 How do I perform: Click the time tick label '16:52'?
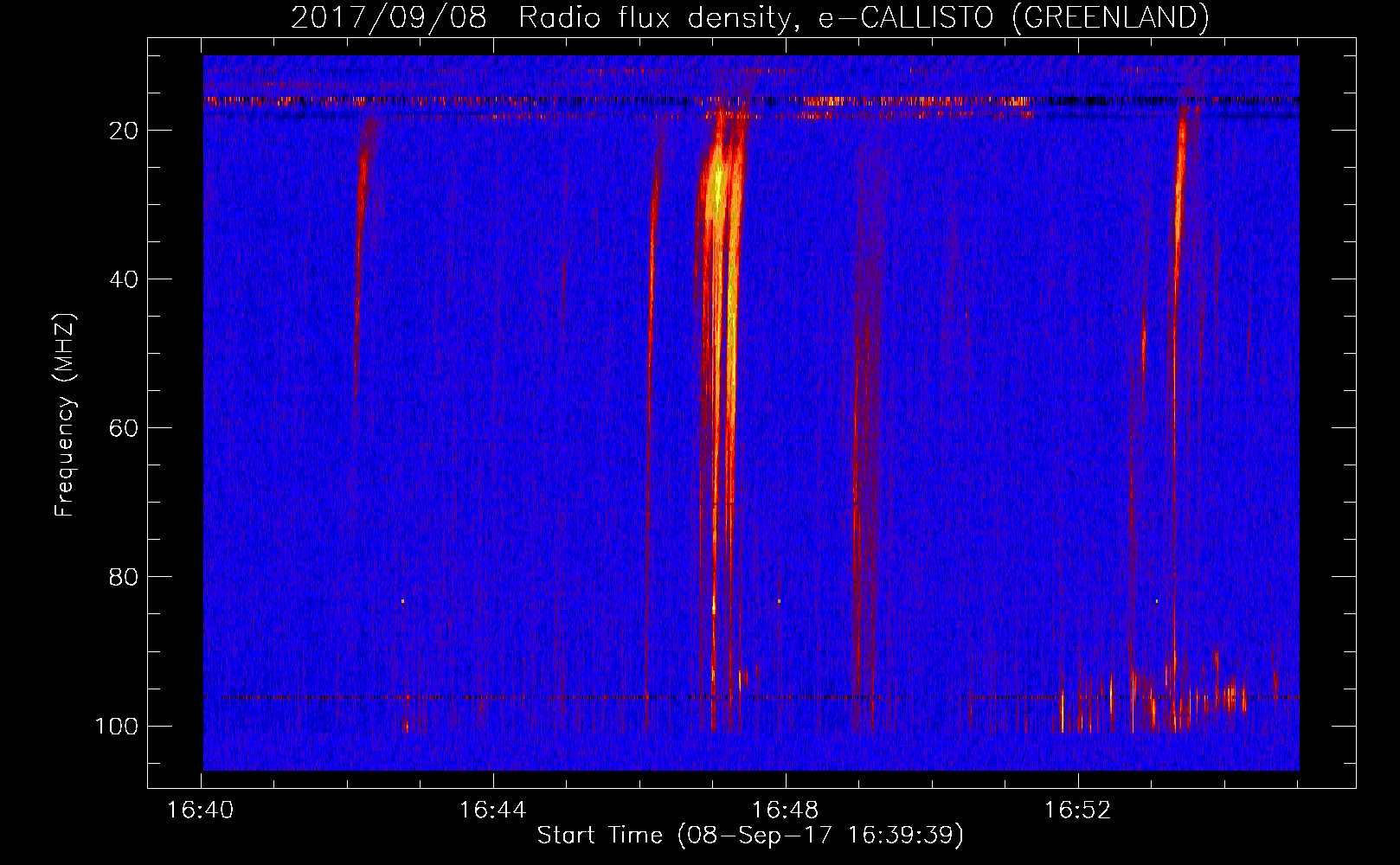(1078, 811)
